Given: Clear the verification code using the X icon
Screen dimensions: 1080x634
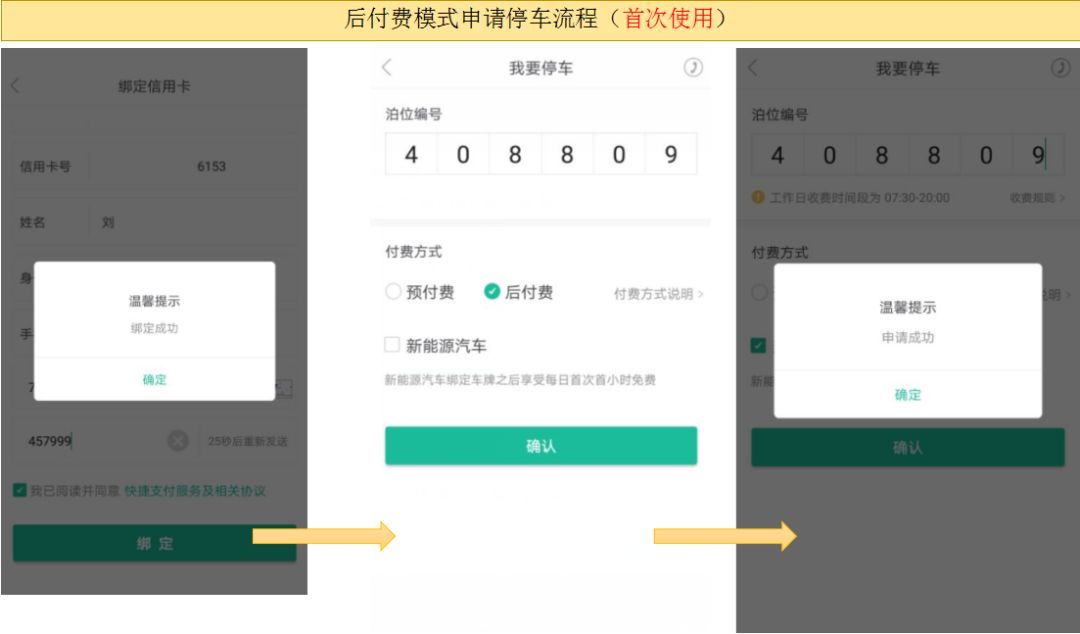Looking at the screenshot, I should 179,438.
